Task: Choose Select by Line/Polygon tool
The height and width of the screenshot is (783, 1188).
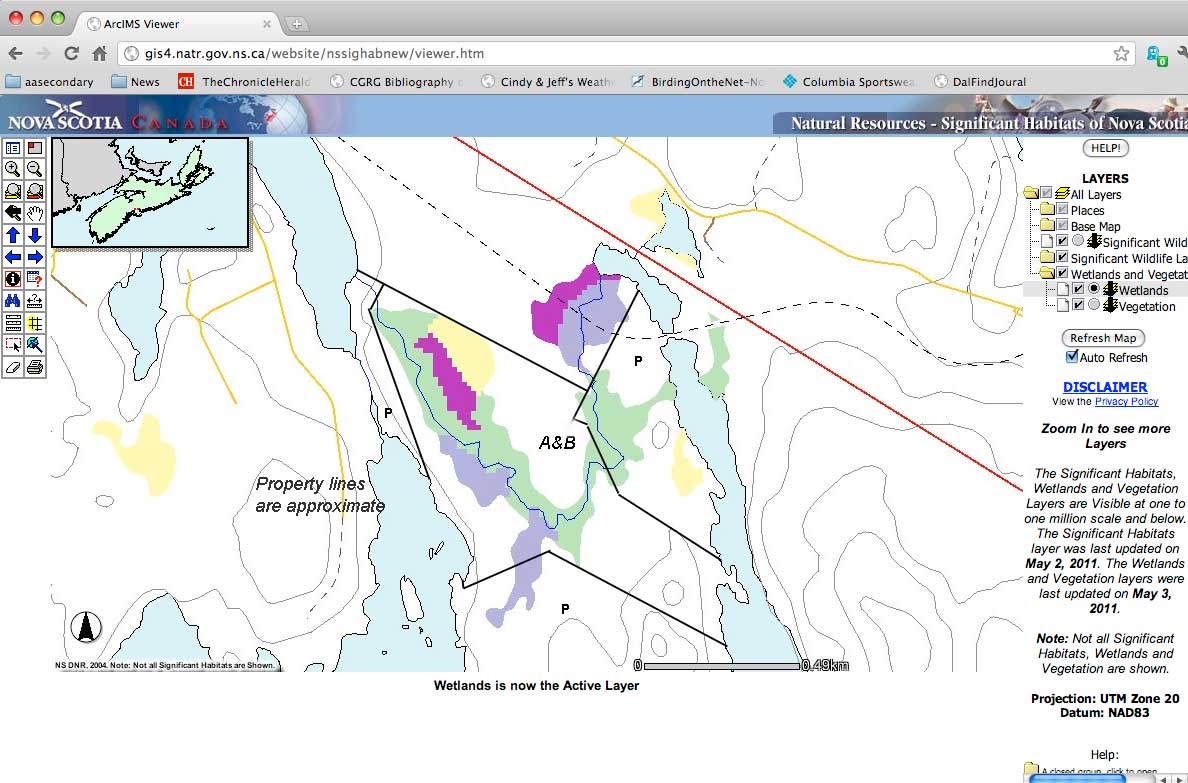Action: pyautogui.click(x=35, y=346)
